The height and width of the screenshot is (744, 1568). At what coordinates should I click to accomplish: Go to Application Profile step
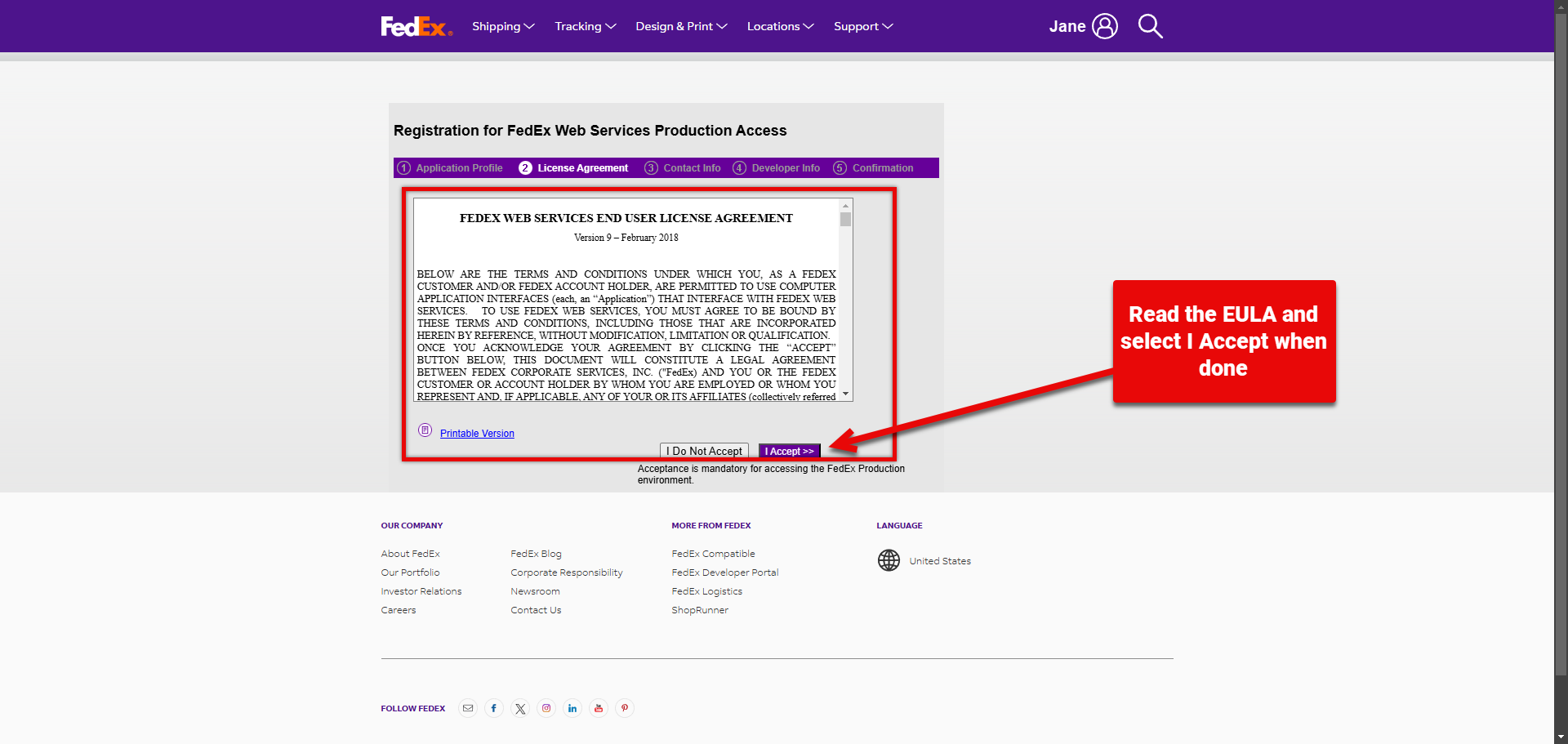click(x=450, y=167)
